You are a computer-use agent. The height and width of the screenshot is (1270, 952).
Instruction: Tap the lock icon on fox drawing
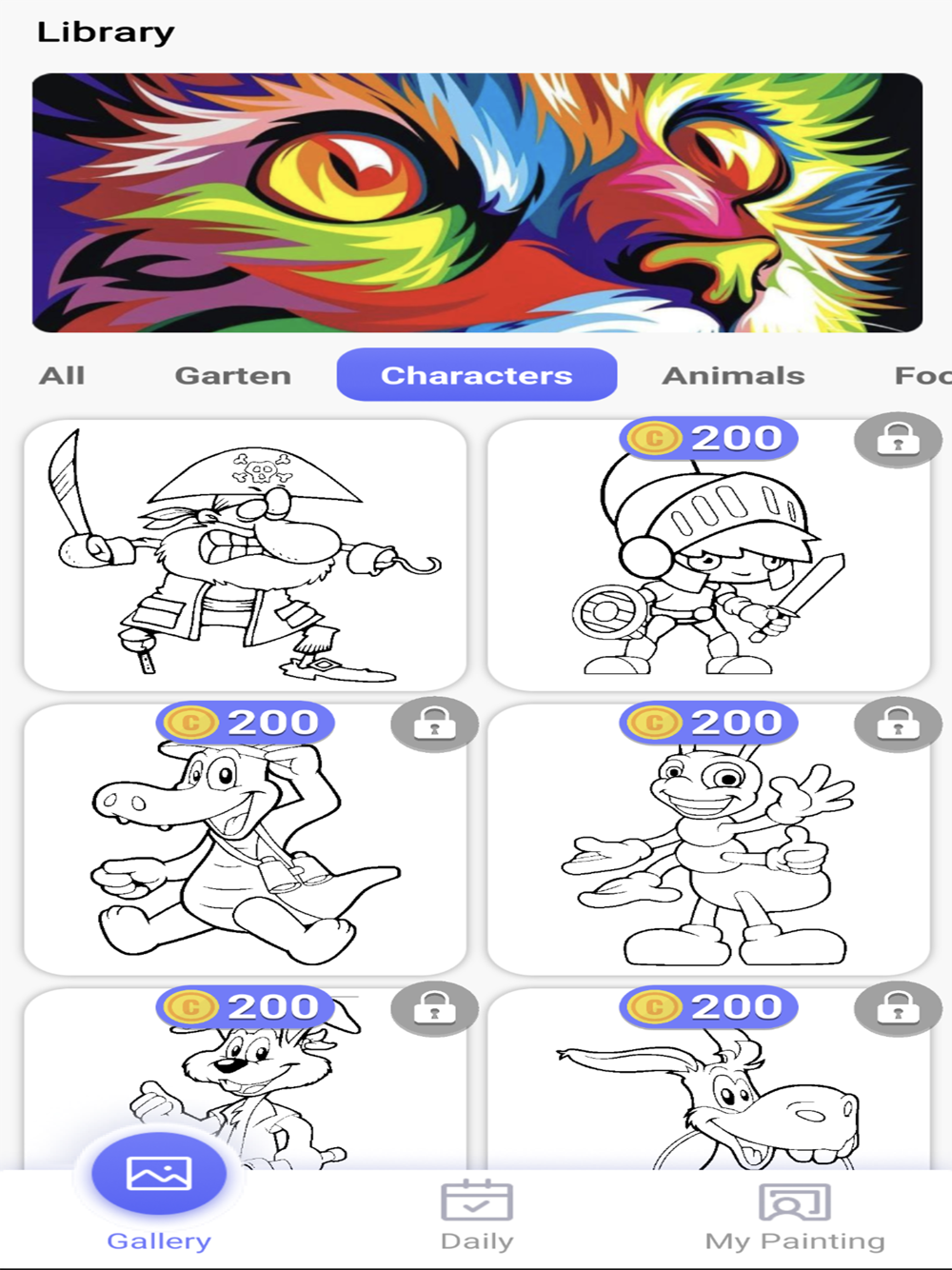(434, 1008)
